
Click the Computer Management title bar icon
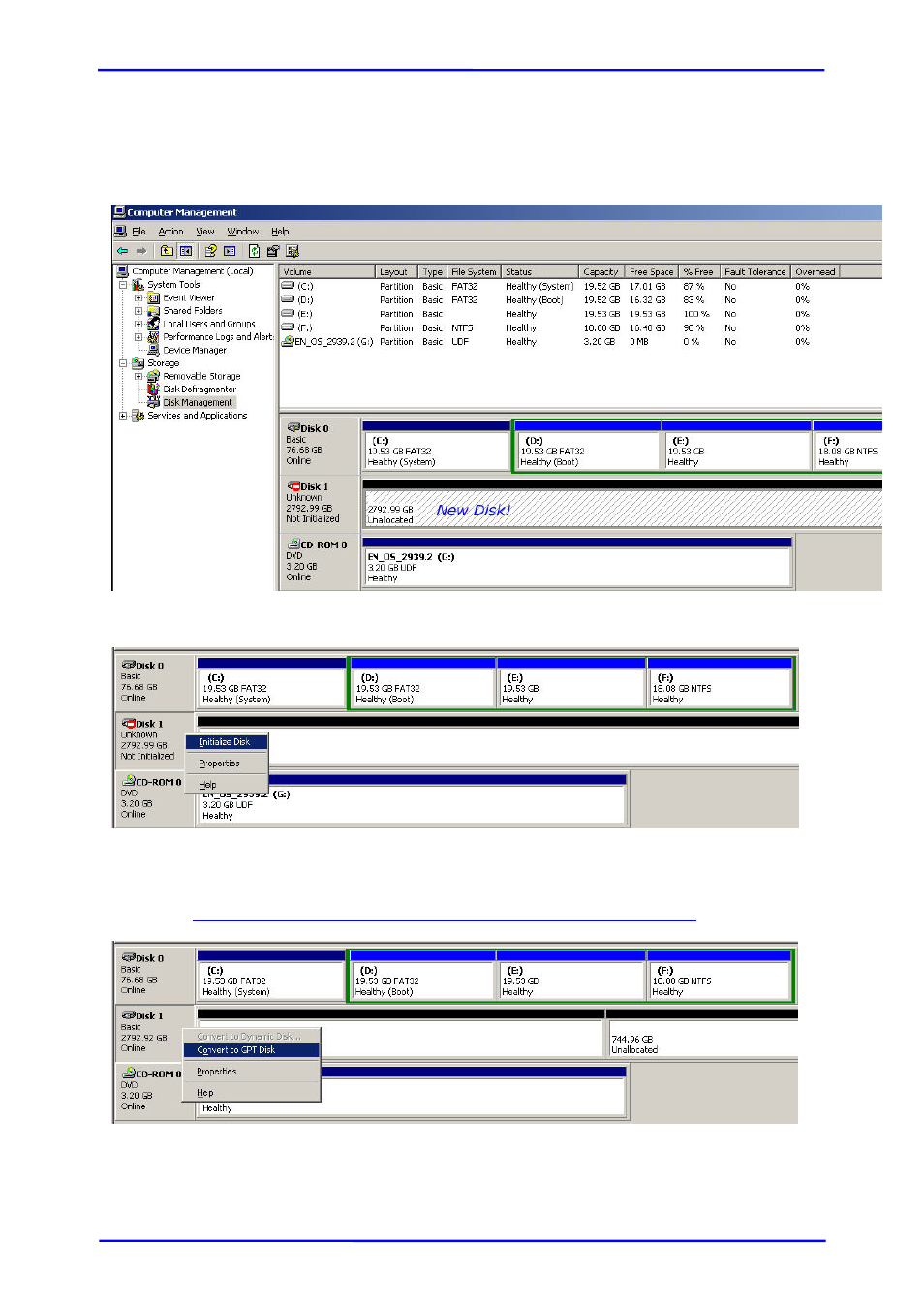pos(119,212)
